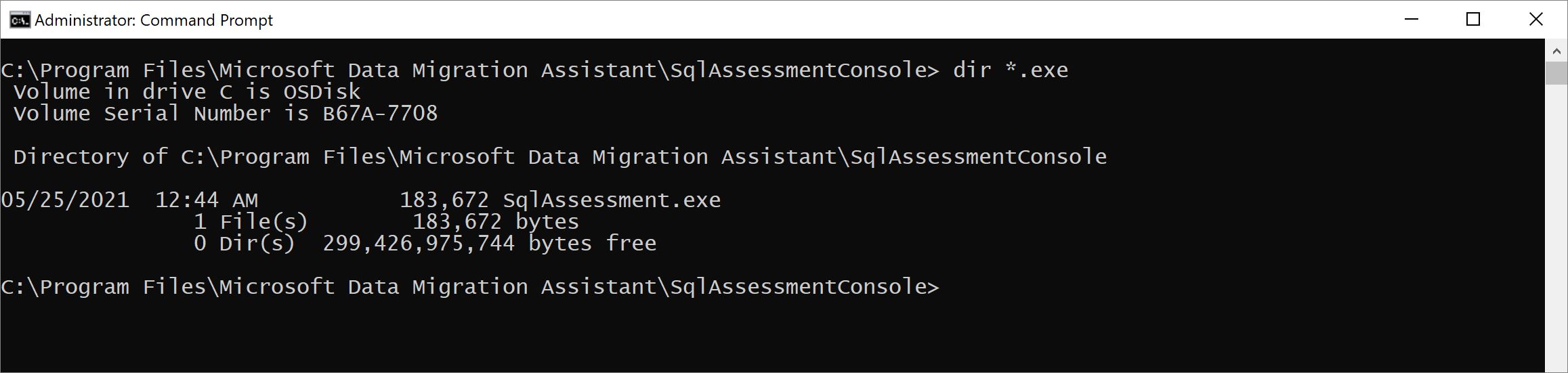
Task: Click the typed 'dir *.exe' command
Action: coord(1010,70)
